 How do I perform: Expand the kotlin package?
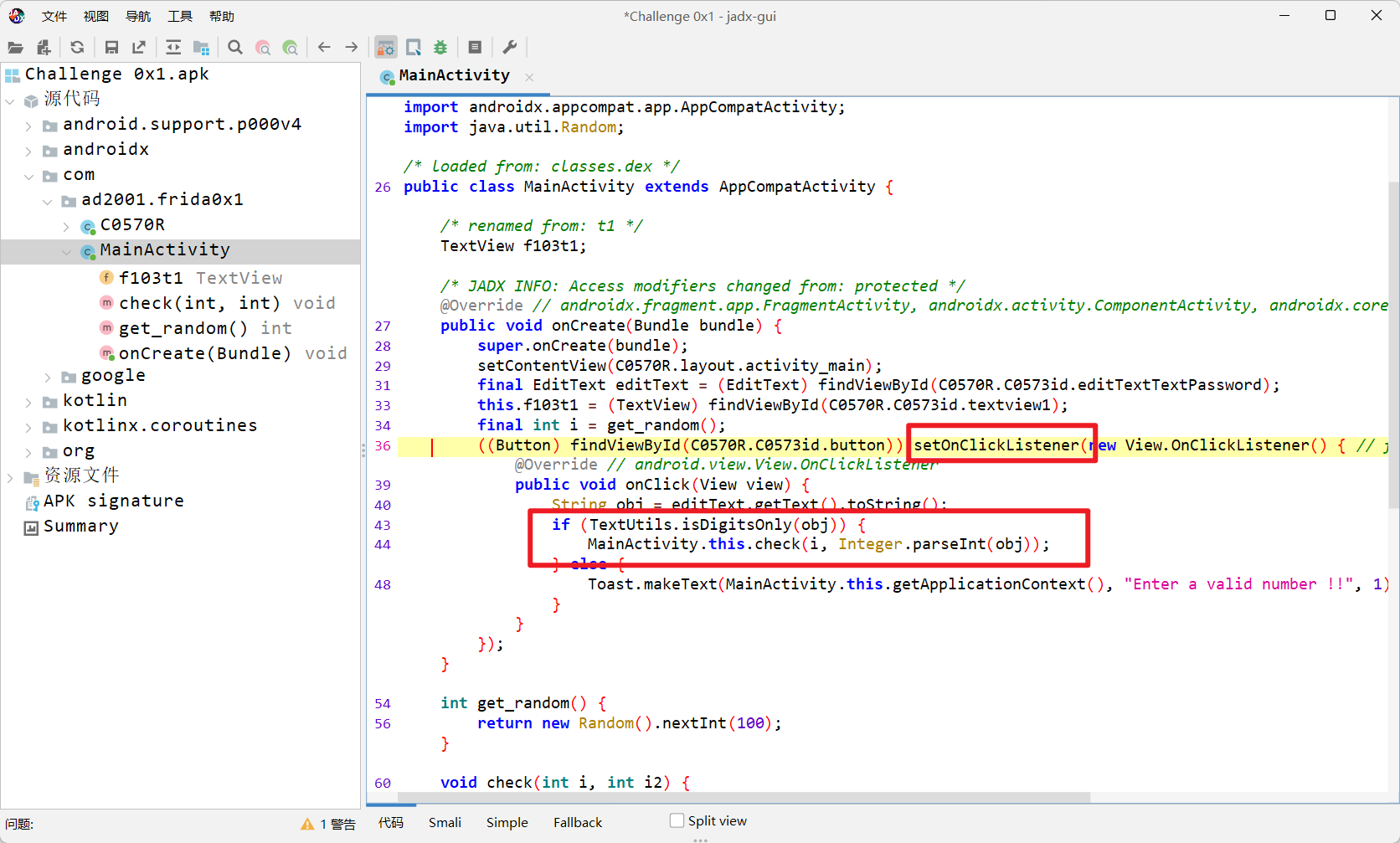[x=28, y=403]
